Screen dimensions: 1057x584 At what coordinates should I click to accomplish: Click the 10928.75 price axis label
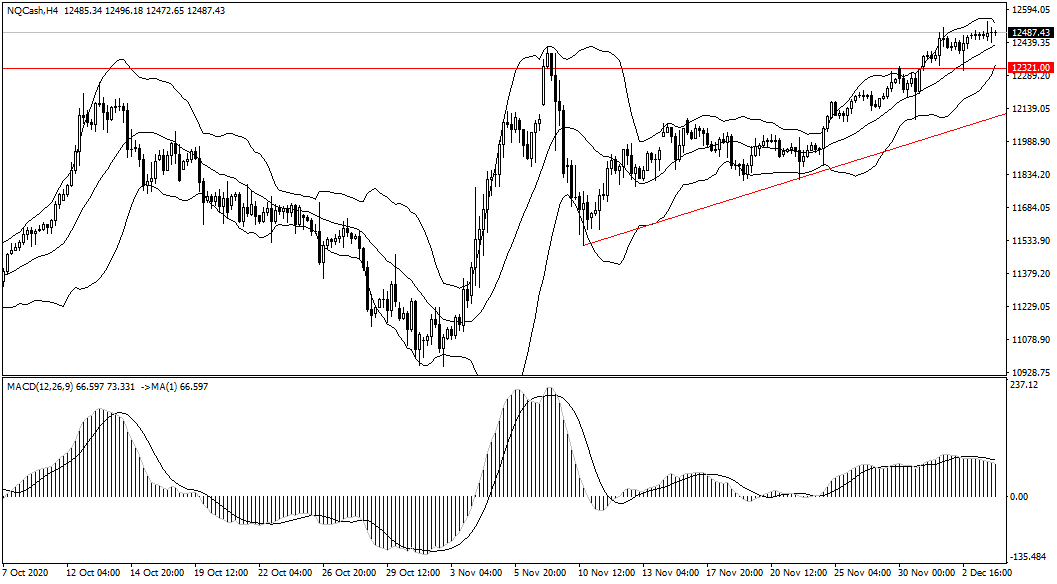pos(1030,372)
